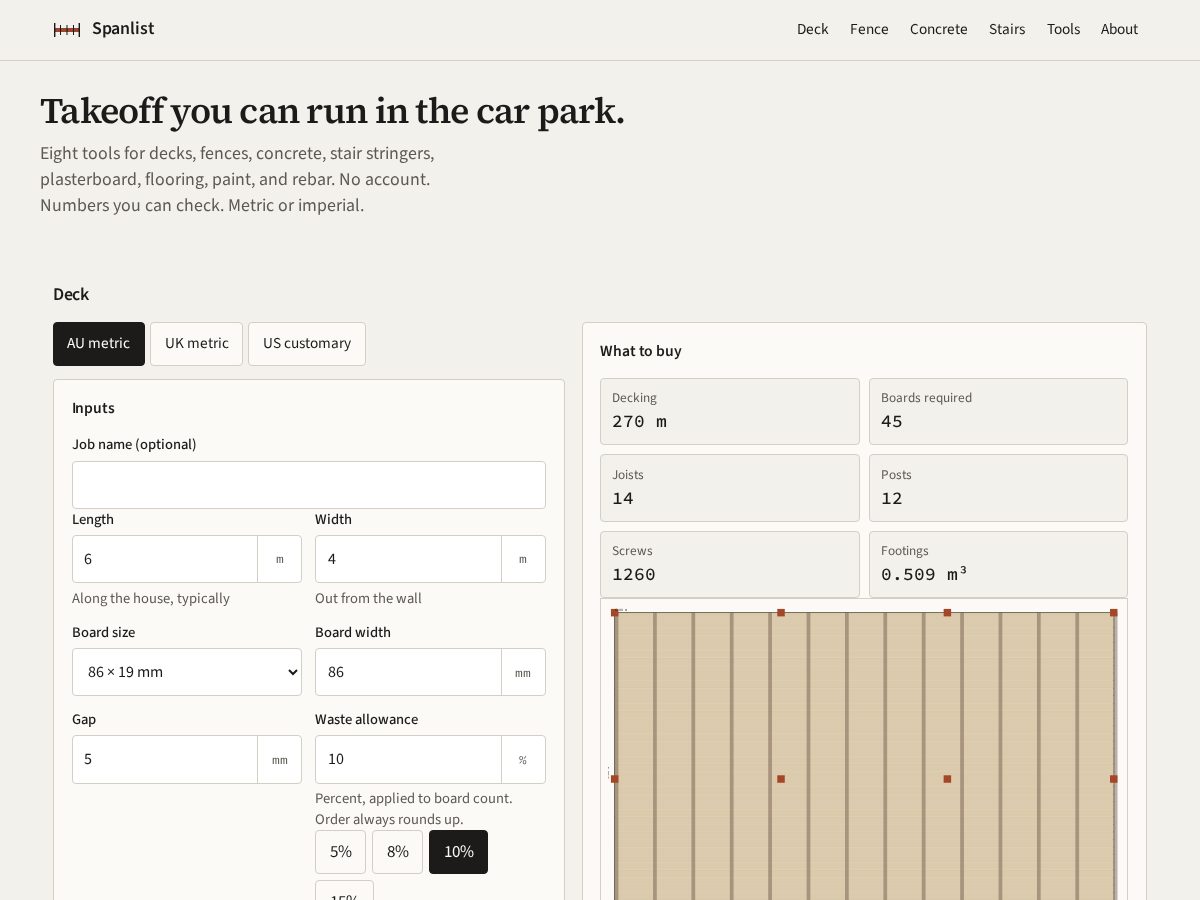This screenshot has width=1200, height=900.
Task: Select the 10% waste preset
Action: pos(458,852)
